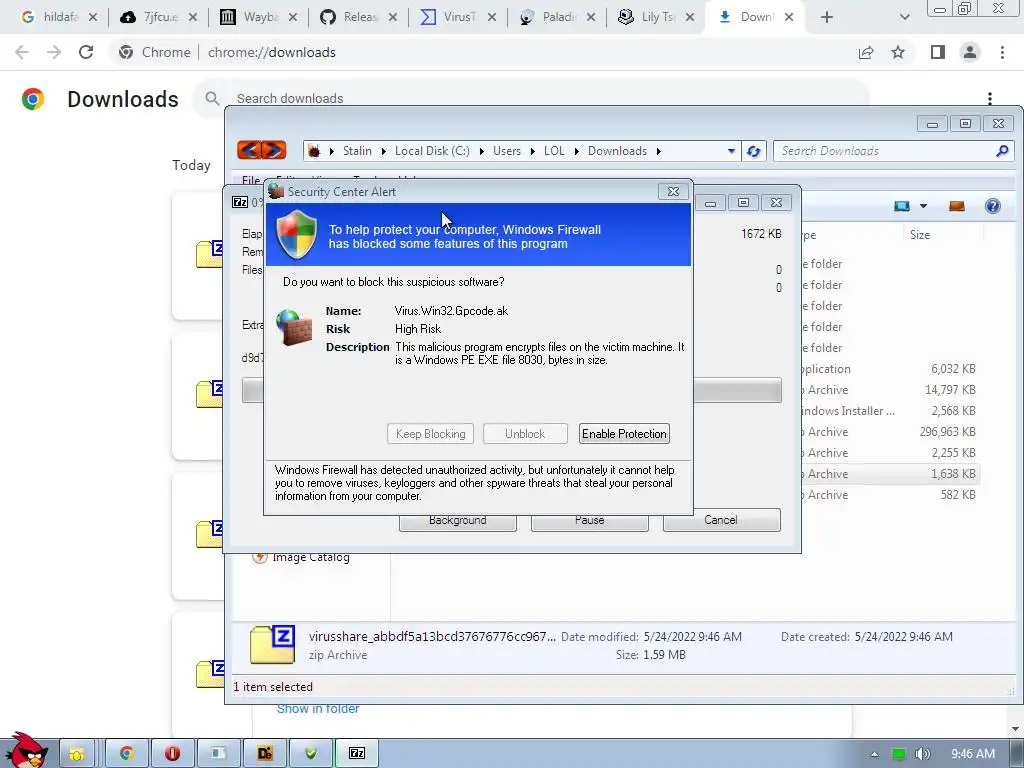Click Show in folder link in Chrome downloads
Screen dimensions: 1024x768
click(x=317, y=709)
